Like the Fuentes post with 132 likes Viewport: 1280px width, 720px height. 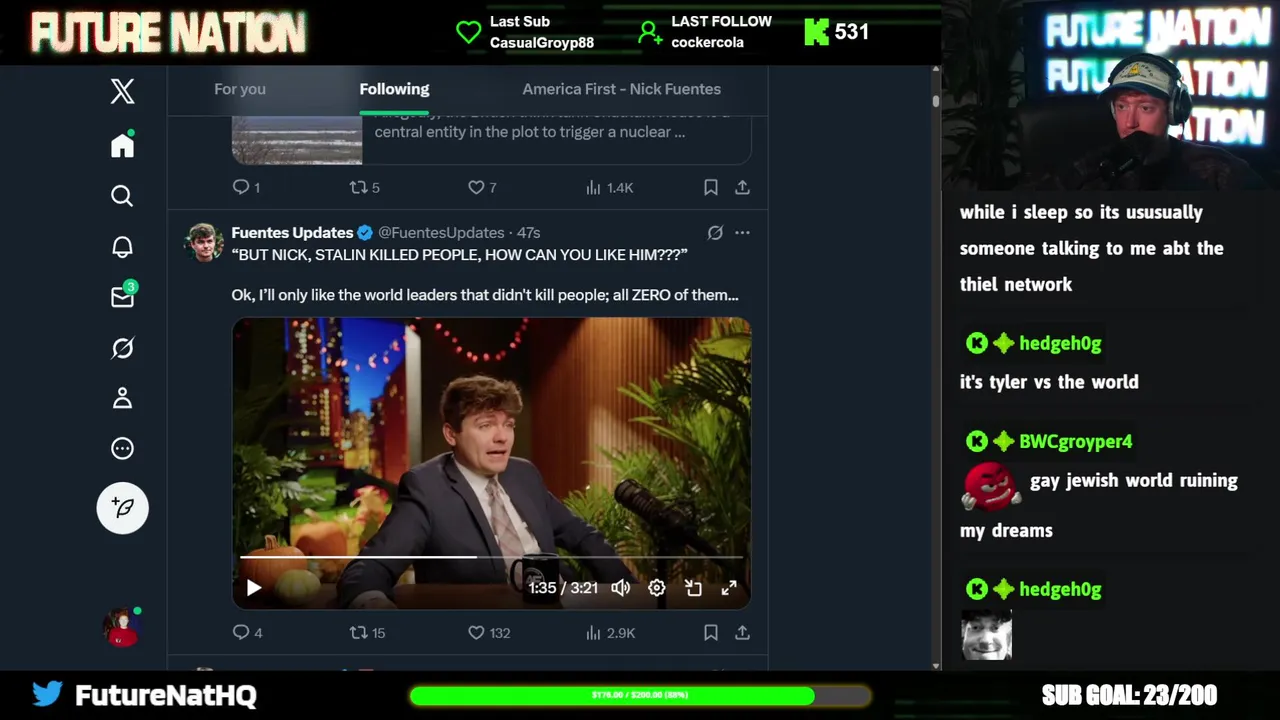tap(489, 632)
